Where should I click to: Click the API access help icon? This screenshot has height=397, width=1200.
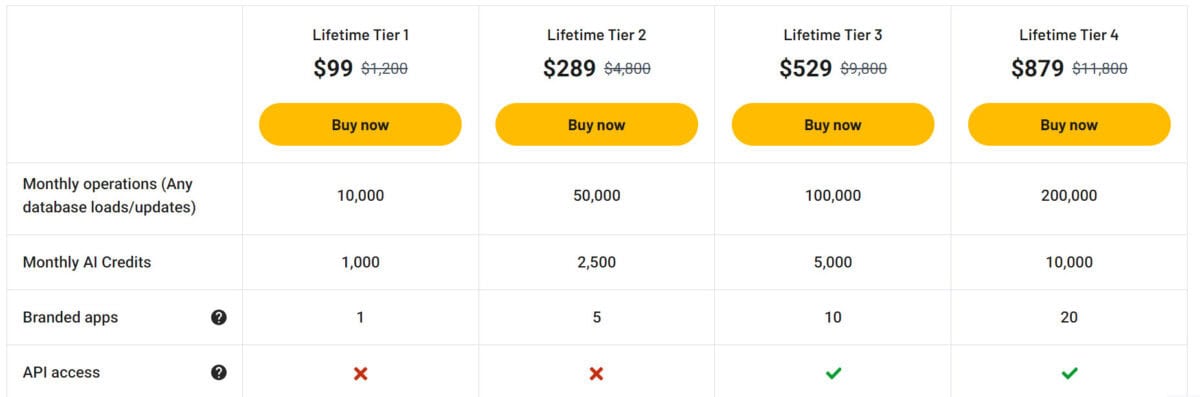[x=219, y=372]
